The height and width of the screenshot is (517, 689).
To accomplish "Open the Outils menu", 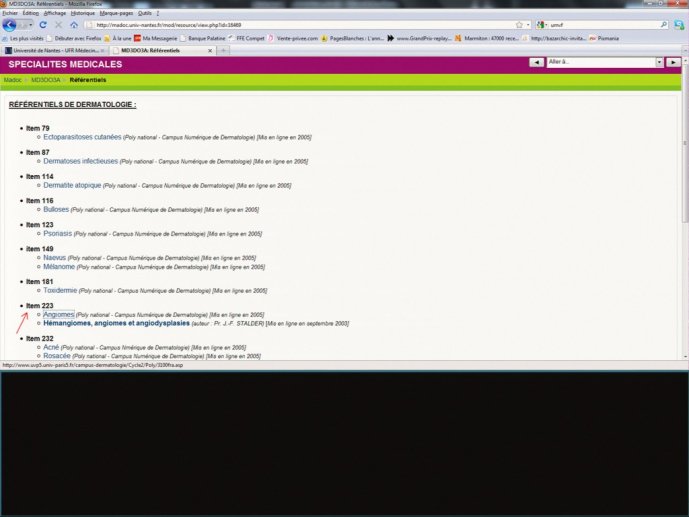I will click(x=145, y=14).
